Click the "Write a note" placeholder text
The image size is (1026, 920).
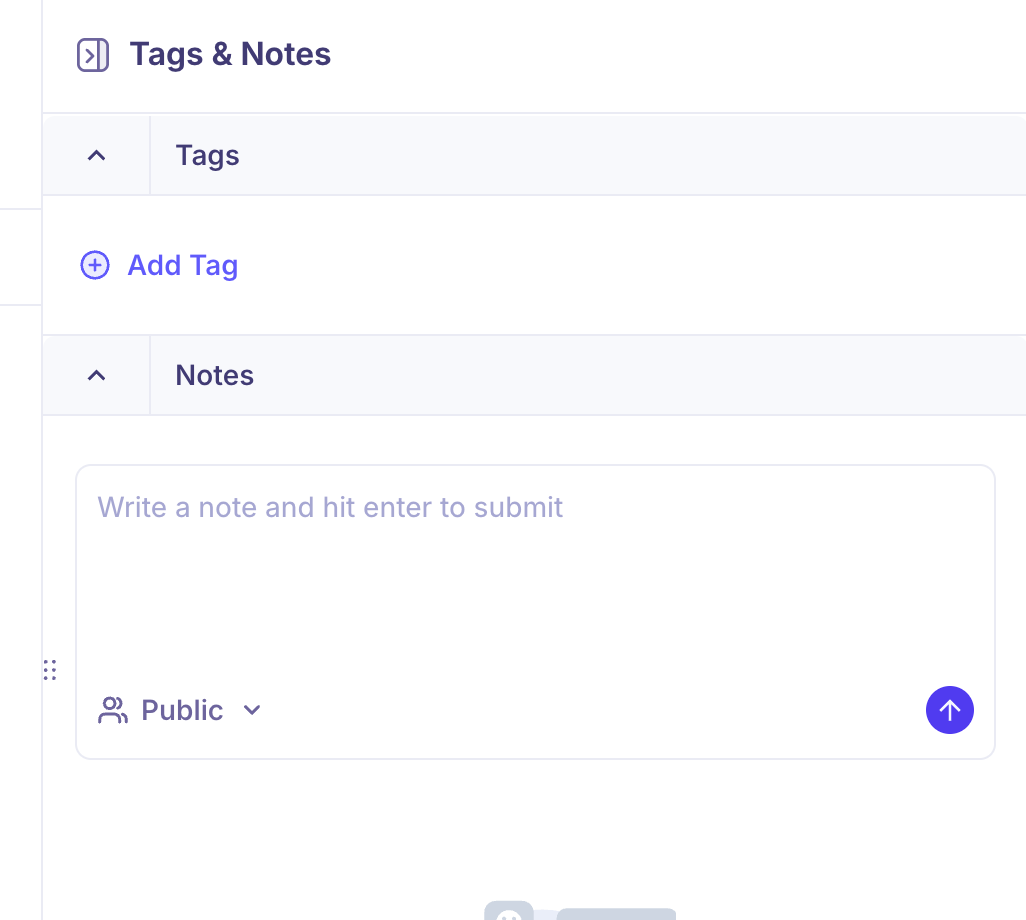pyautogui.click(x=330, y=507)
